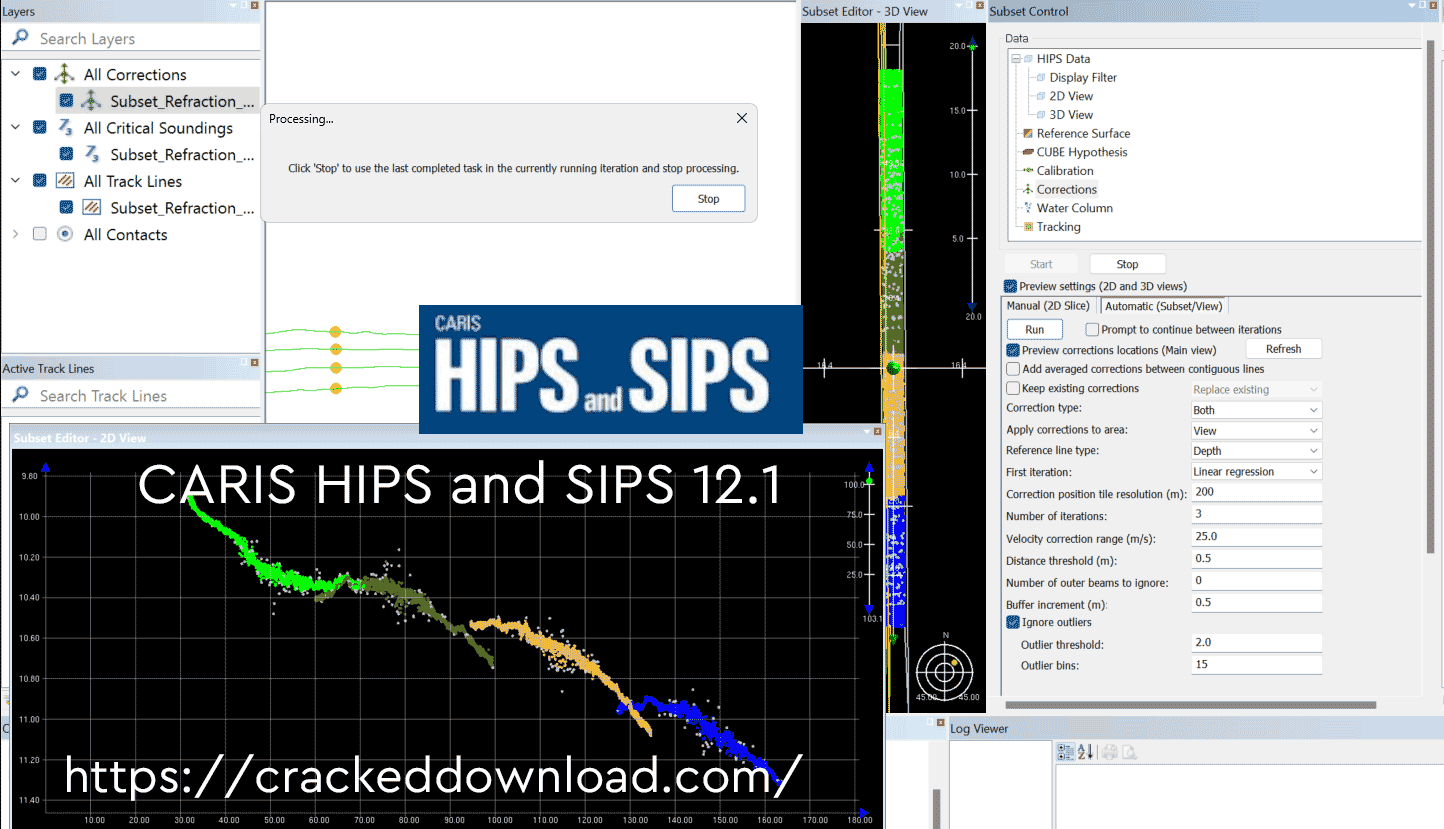Image resolution: width=1444 pixels, height=829 pixels.
Task: Click the Outlier threshold field
Action: click(x=1256, y=643)
